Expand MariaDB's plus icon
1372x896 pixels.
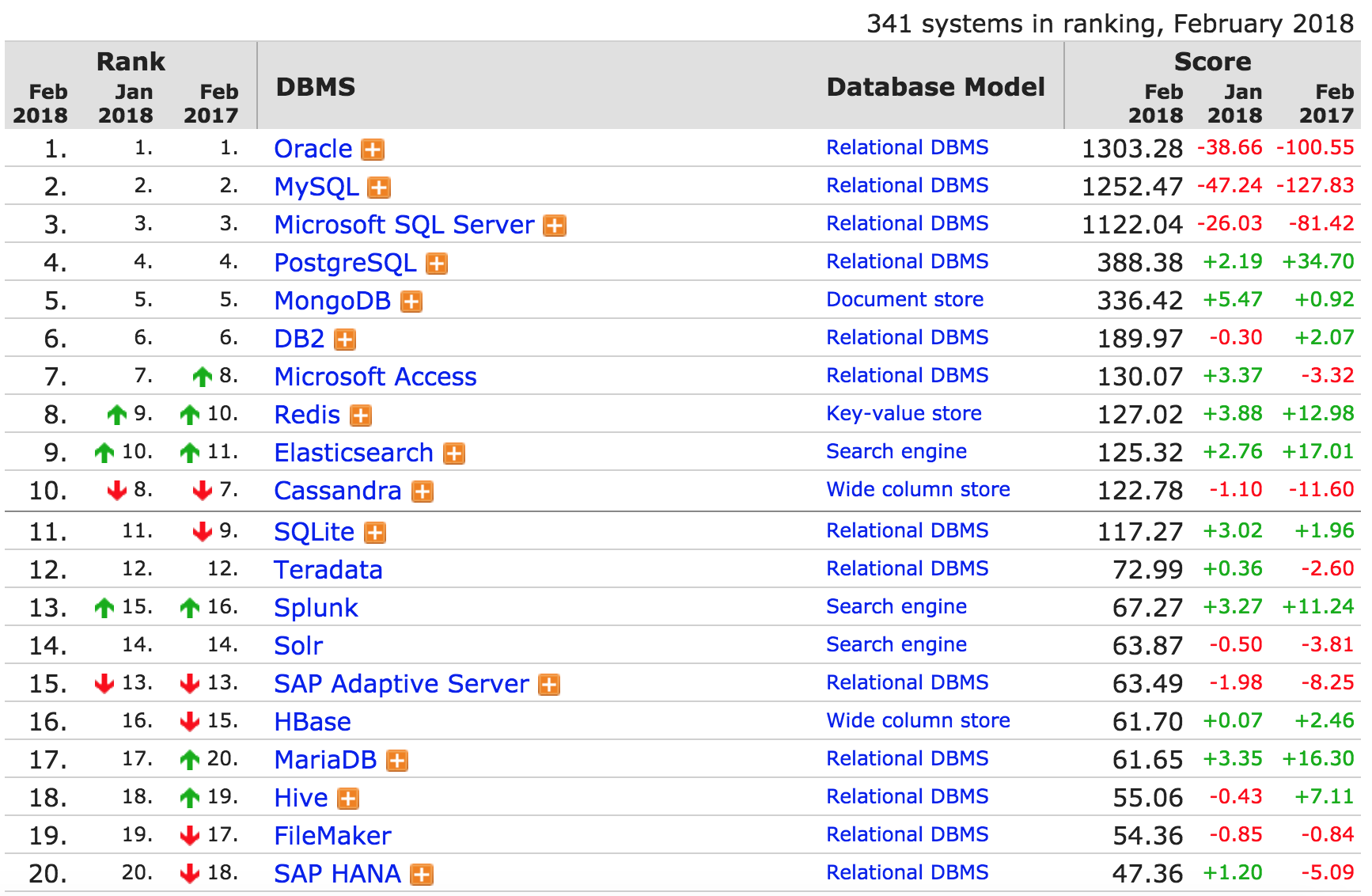[398, 761]
